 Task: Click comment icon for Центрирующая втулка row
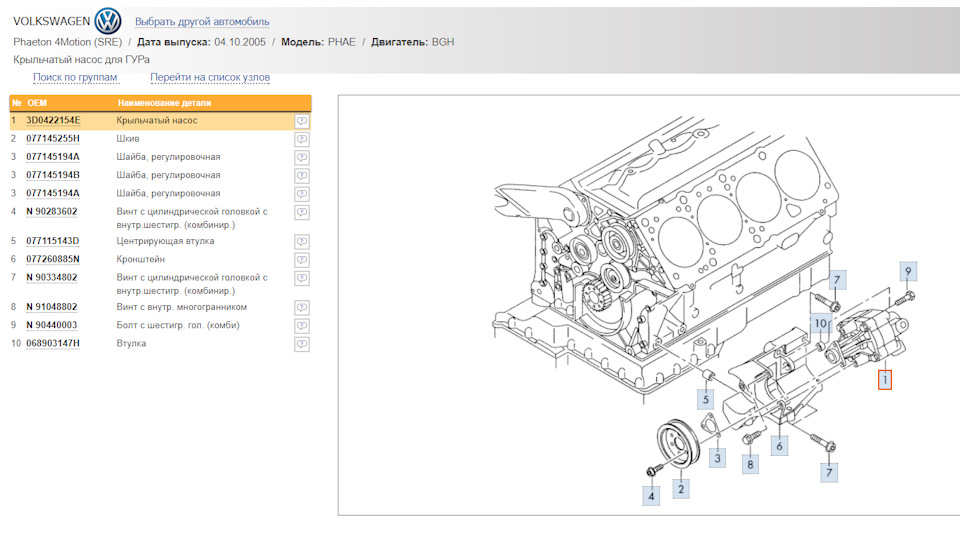(301, 242)
